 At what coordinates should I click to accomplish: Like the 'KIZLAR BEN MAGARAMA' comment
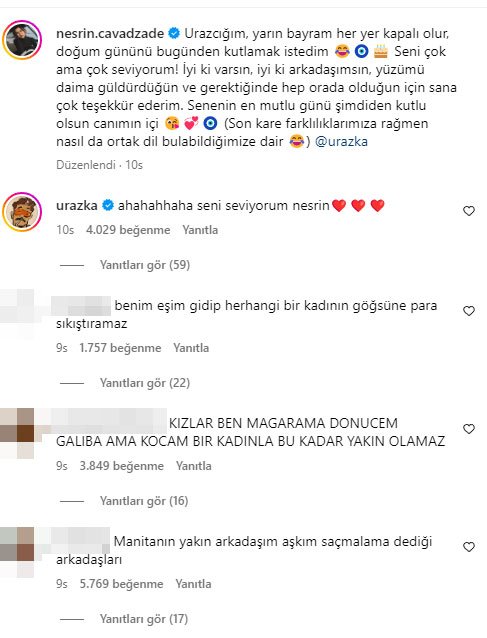469,429
